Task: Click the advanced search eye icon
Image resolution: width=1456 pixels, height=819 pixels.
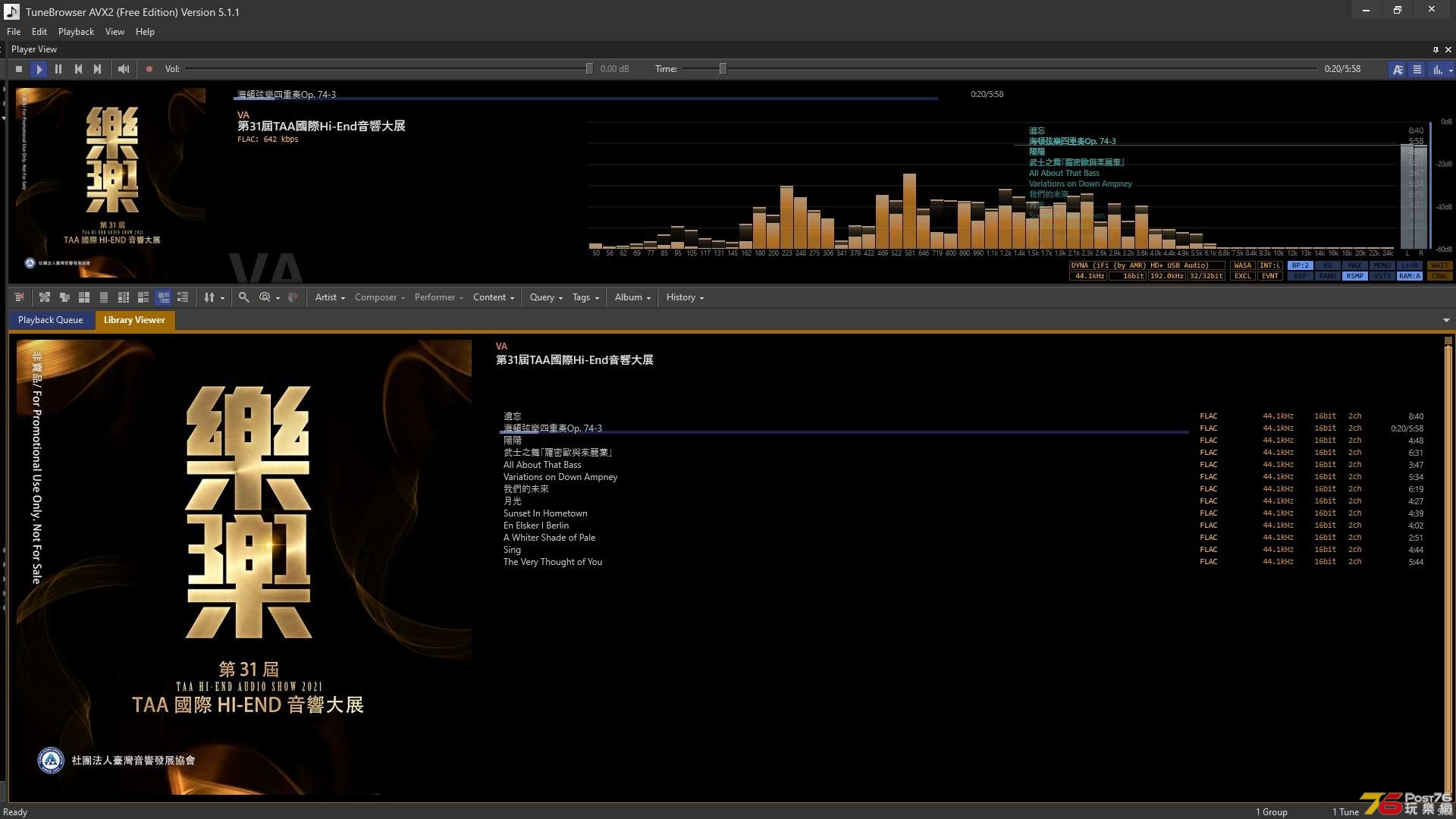Action: pos(265,297)
